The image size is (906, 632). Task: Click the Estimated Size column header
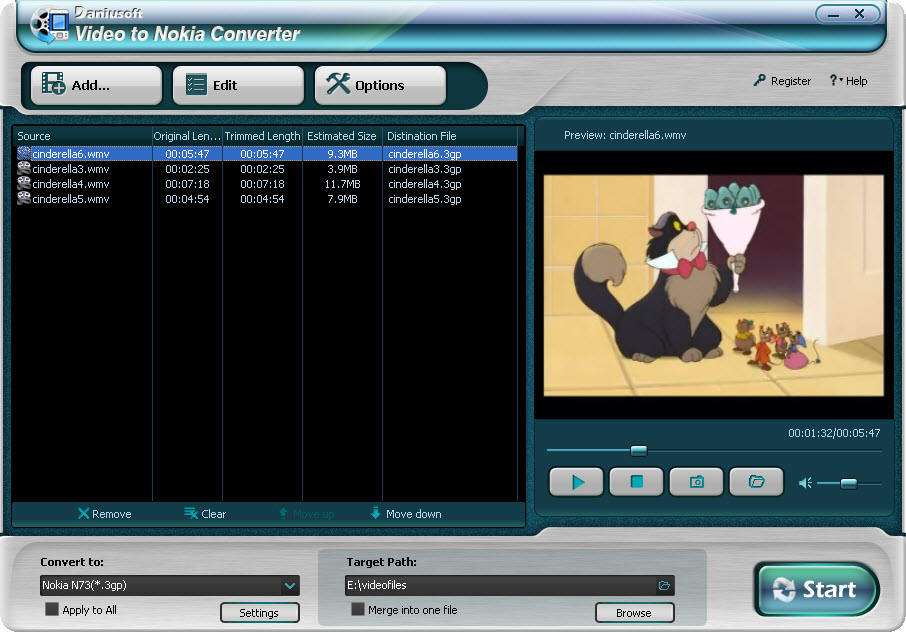(342, 136)
